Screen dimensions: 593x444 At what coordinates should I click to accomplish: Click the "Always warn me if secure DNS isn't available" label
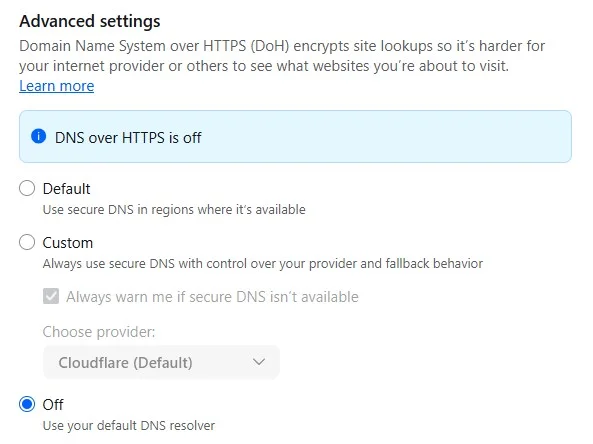pos(212,297)
